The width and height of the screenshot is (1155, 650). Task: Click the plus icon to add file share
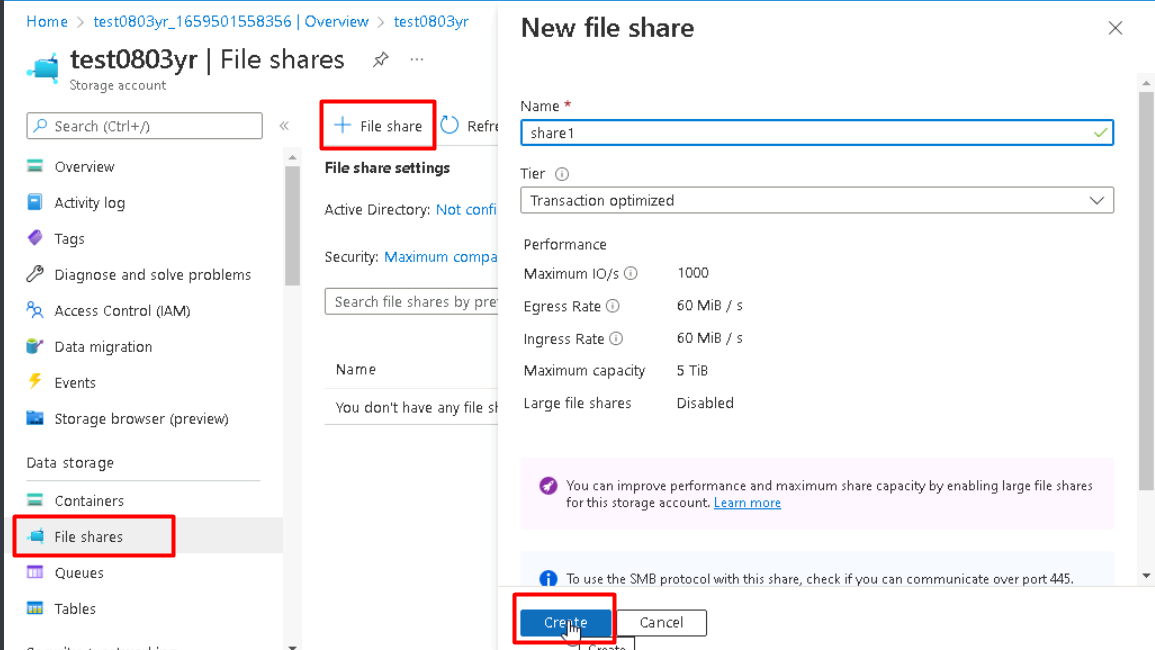(342, 125)
